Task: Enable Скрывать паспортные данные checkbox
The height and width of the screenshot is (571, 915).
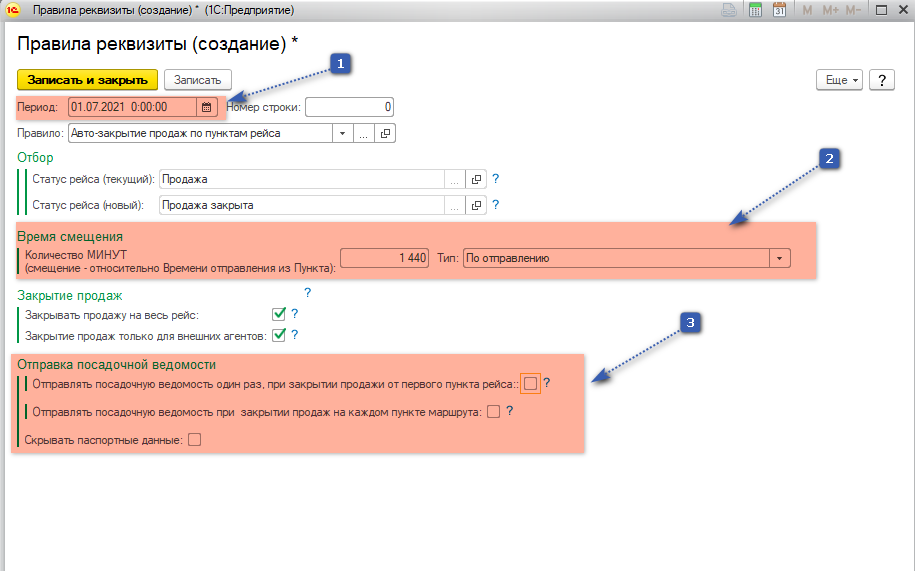Action: click(x=194, y=438)
